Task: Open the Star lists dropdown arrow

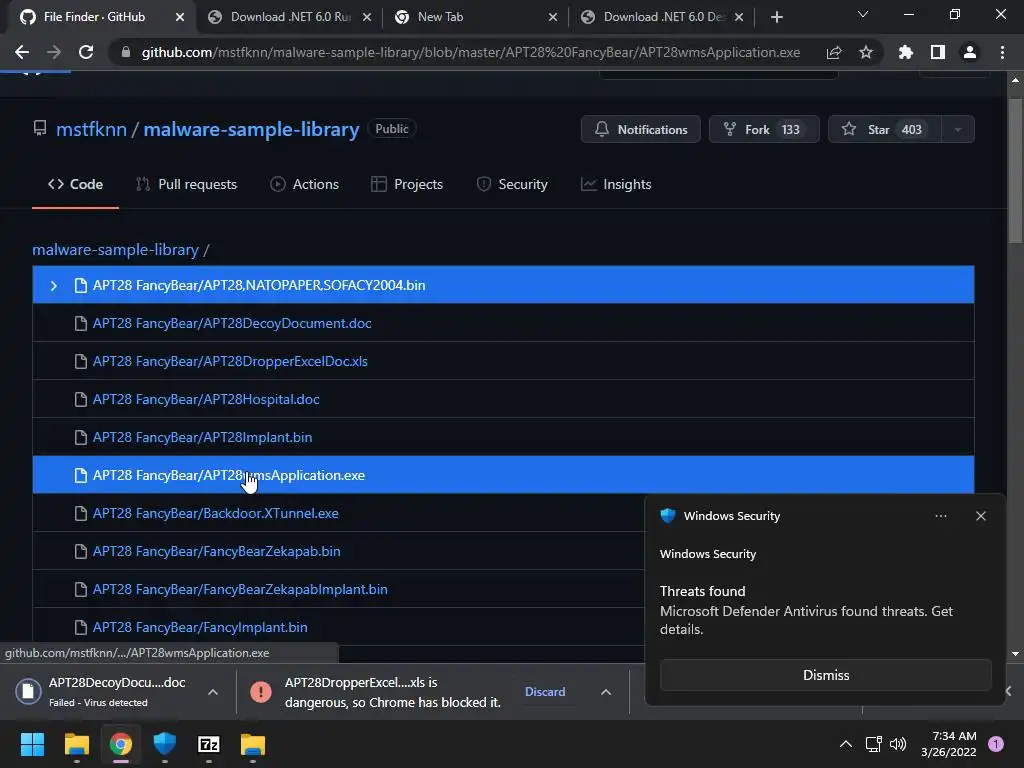Action: pos(958,129)
